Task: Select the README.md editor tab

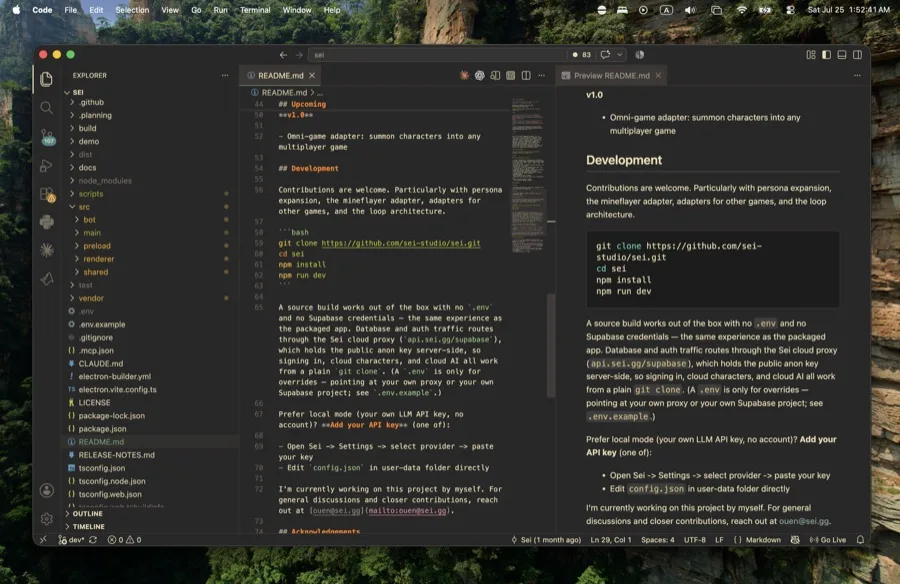Action: click(280, 75)
